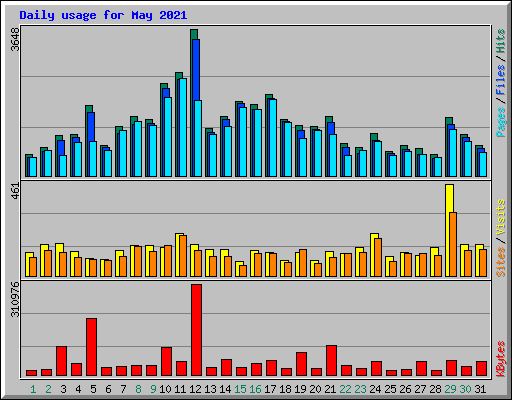Click the 3648 y-axis value

15,39
